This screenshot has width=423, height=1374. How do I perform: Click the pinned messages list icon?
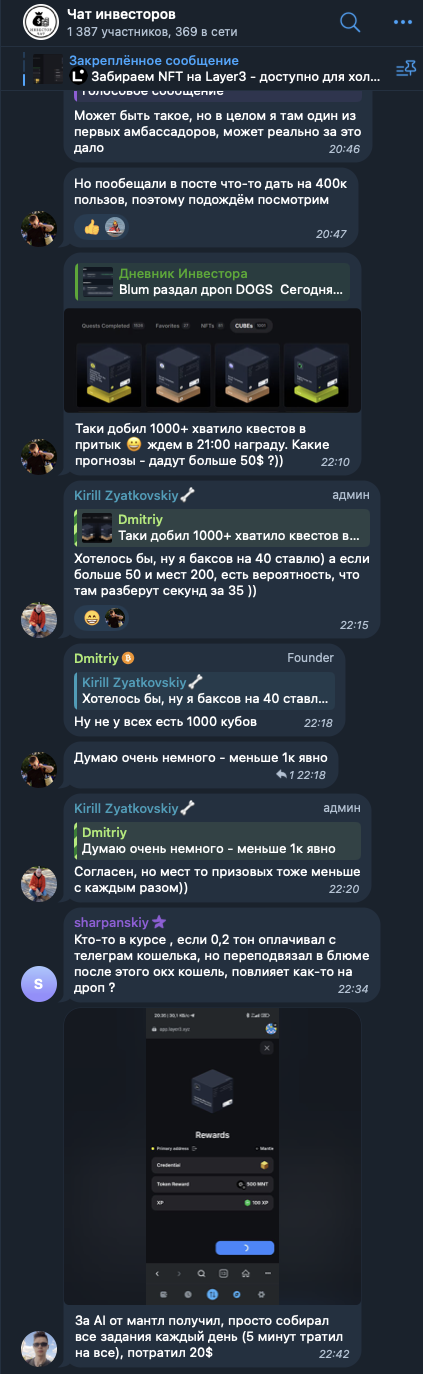tap(405, 69)
